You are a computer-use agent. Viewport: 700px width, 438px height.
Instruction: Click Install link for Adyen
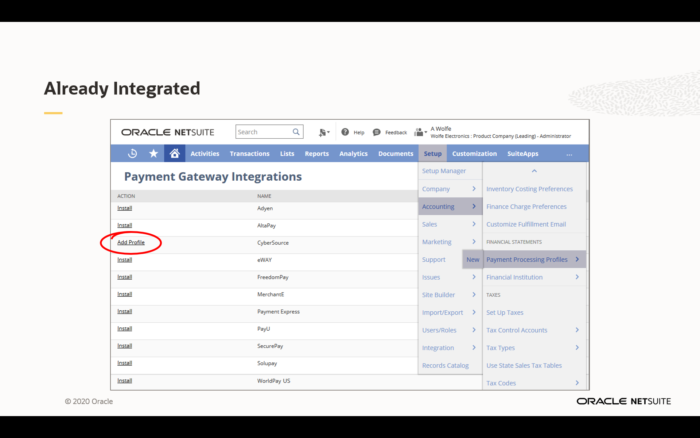[125, 208]
